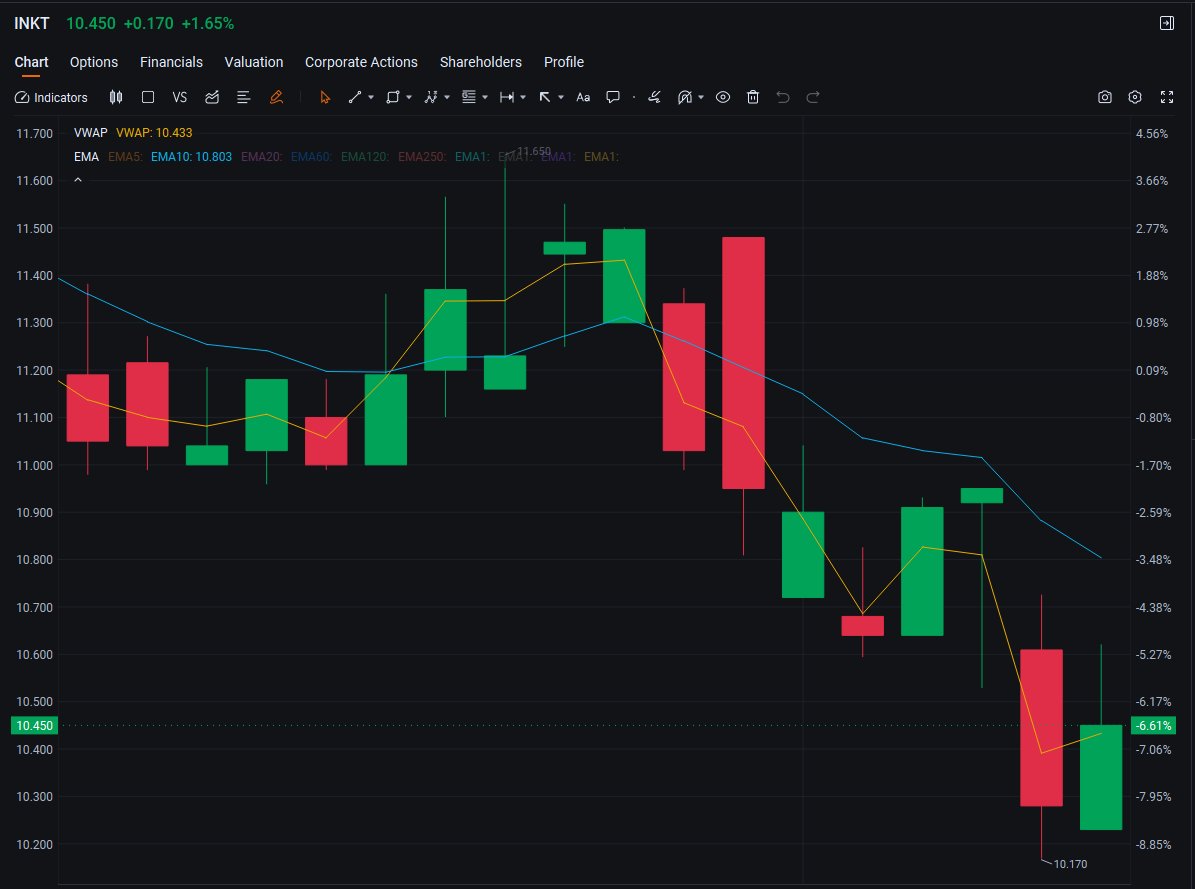Select the arrow marker tool

pyautogui.click(x=545, y=97)
